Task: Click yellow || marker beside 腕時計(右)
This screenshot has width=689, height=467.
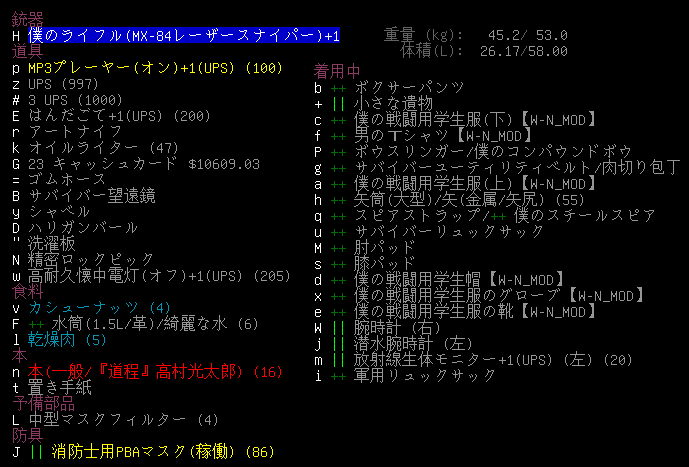Action: (337, 327)
